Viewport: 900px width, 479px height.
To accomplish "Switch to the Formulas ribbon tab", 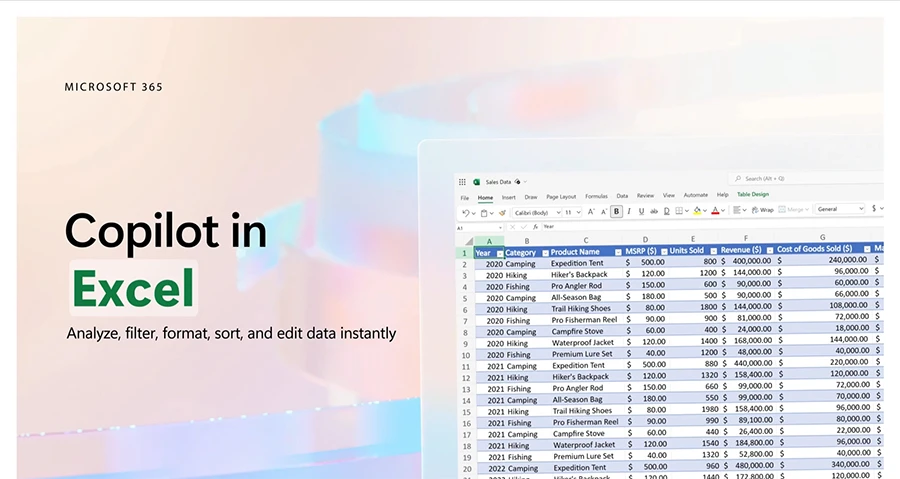I will coord(596,196).
